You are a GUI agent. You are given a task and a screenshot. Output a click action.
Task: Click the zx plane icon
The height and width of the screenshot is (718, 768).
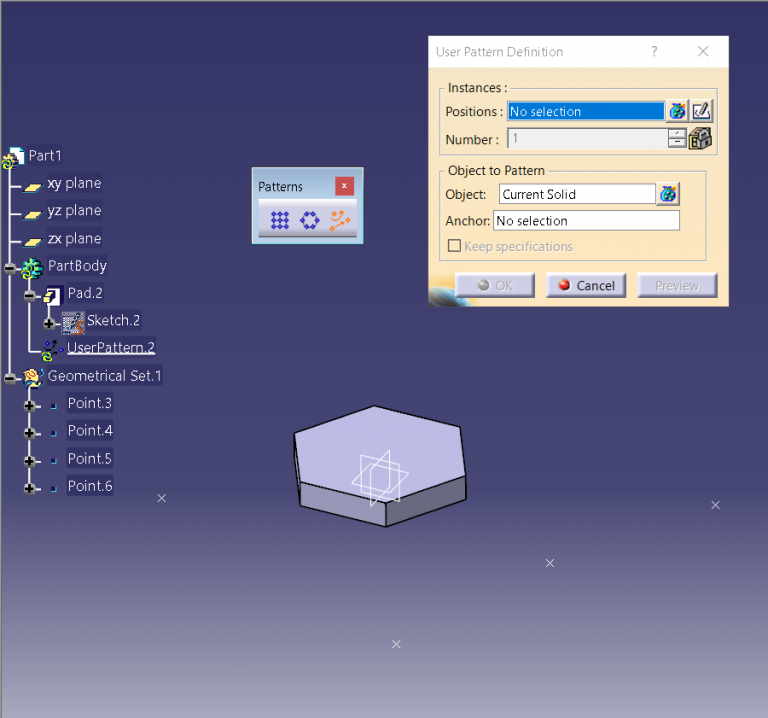coord(32,242)
